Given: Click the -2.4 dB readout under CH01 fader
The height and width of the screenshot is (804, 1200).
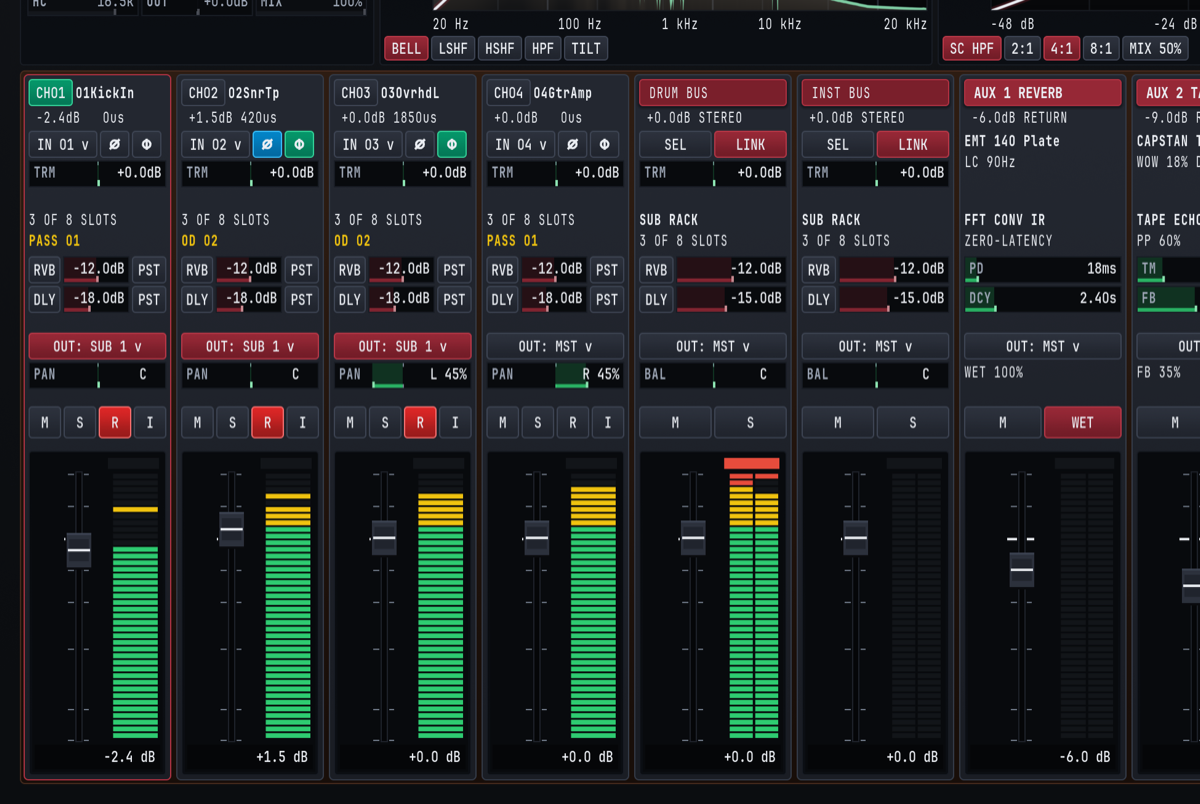Looking at the screenshot, I should point(130,757).
